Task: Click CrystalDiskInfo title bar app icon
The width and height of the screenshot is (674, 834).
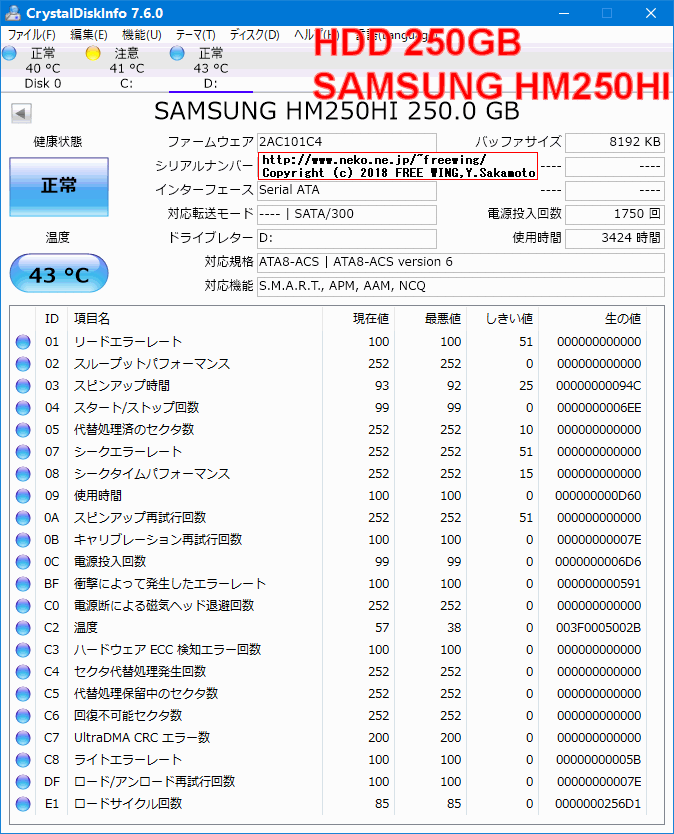Action: 12,13
